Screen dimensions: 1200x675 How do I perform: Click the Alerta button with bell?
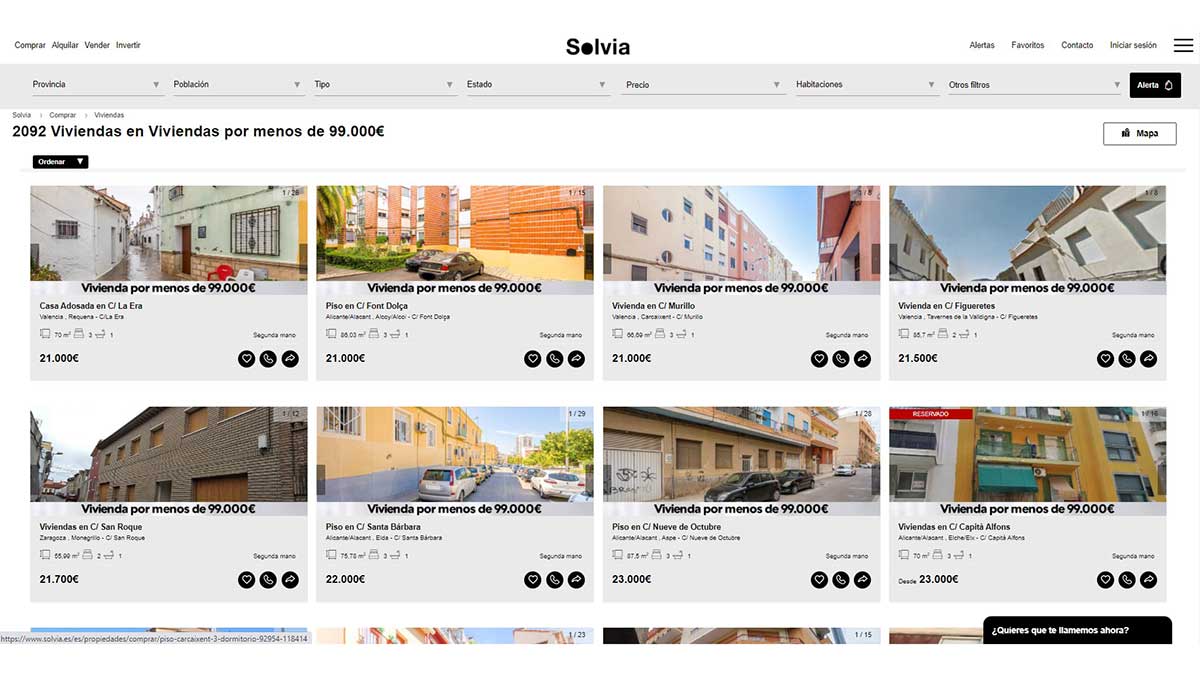point(1155,85)
